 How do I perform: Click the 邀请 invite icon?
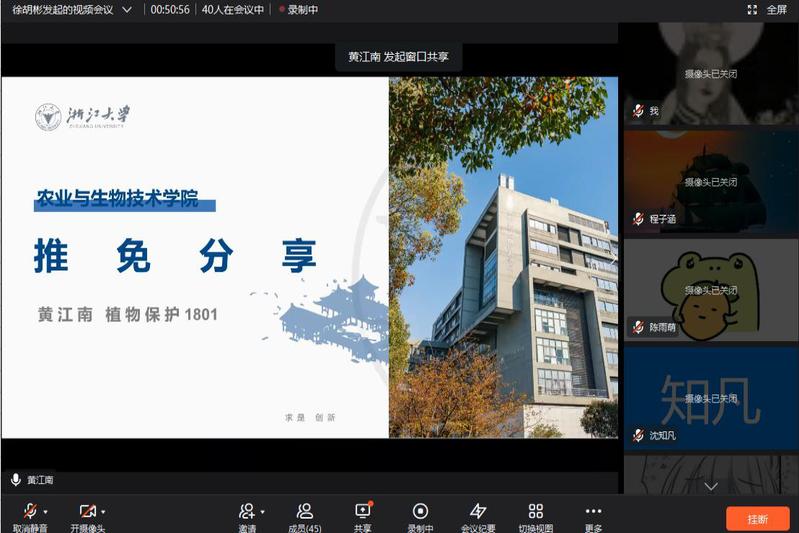pyautogui.click(x=247, y=511)
